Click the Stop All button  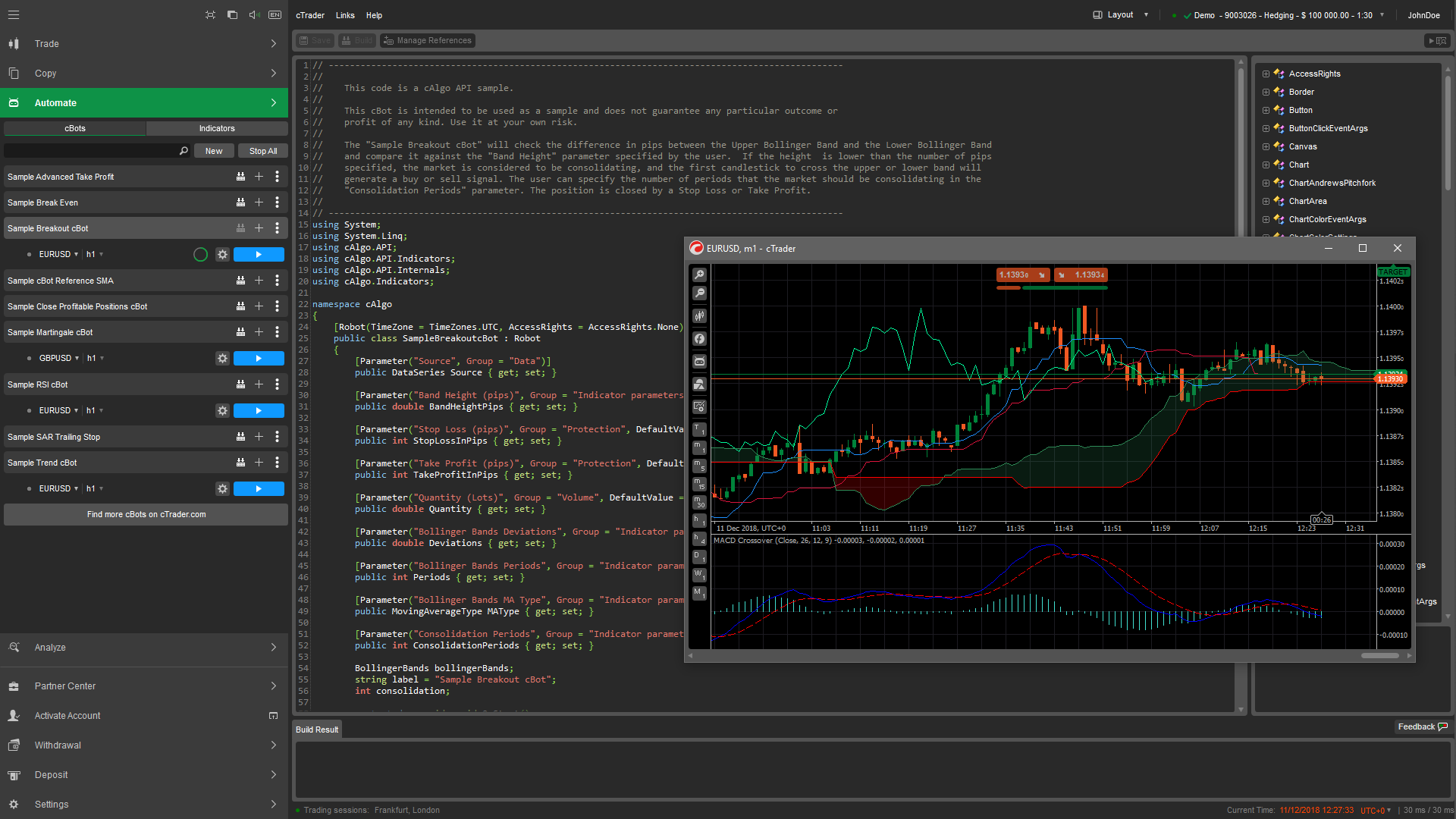point(263,151)
